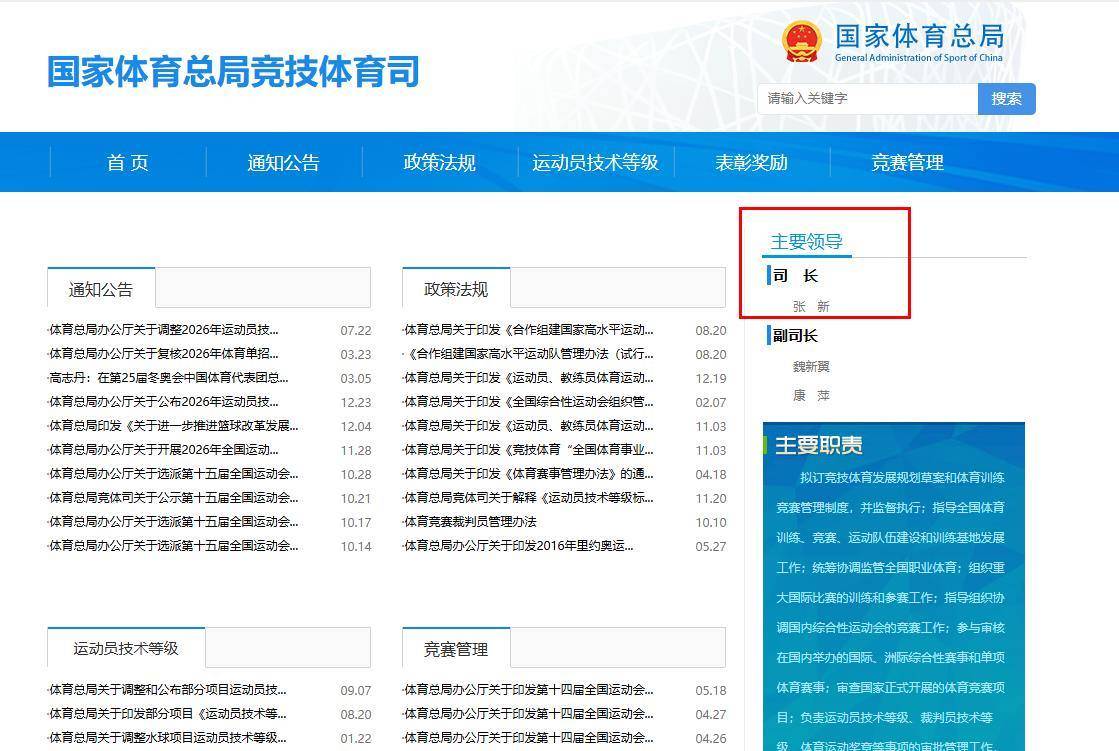The height and width of the screenshot is (751, 1119).
Task: Open notice 体育总局竞体司关于公示第十五届全国运动会...
Action: point(173,498)
